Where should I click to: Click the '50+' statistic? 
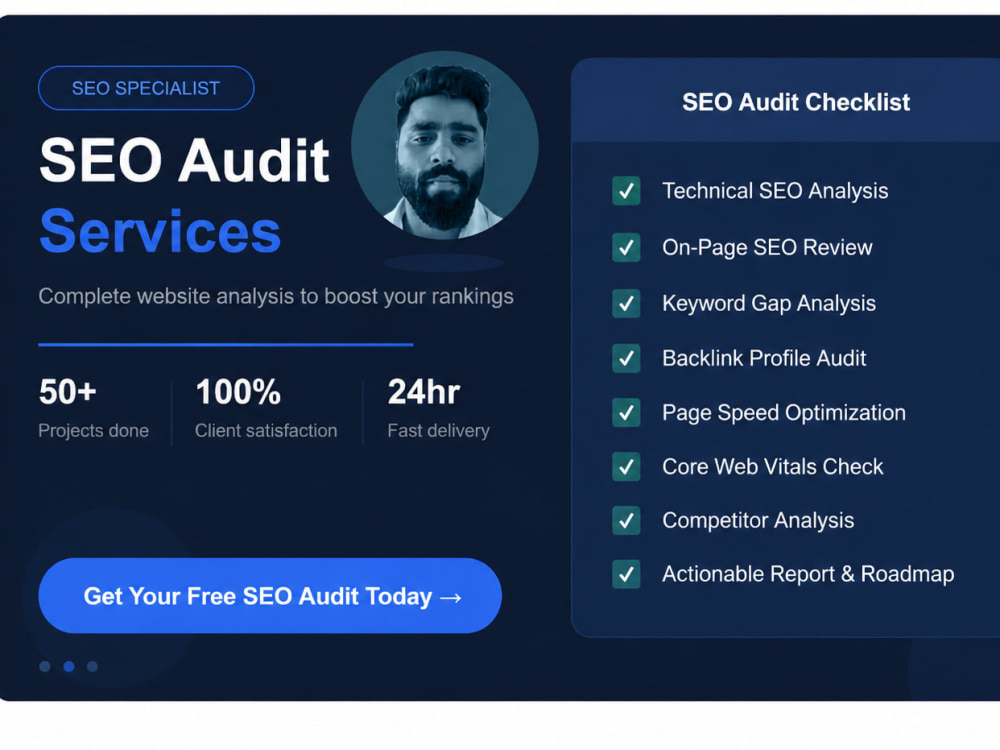tap(68, 392)
